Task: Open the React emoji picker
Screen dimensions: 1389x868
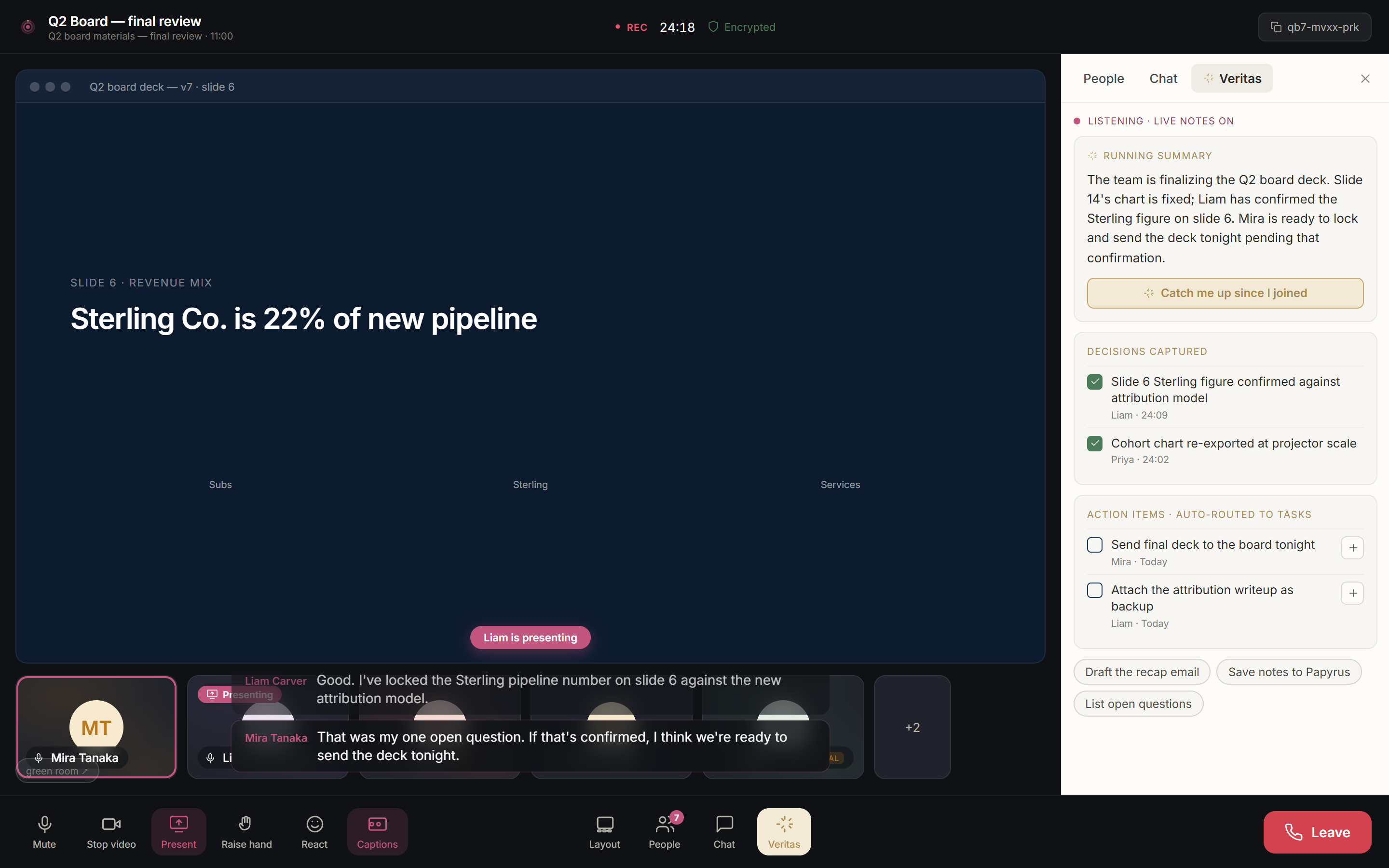Action: 314,831
